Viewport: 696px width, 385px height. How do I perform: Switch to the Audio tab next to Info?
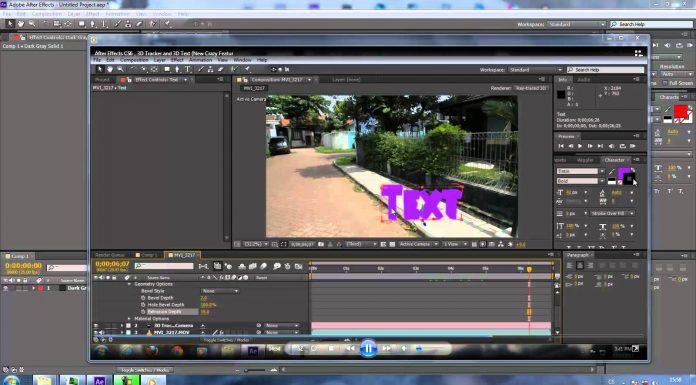(584, 79)
